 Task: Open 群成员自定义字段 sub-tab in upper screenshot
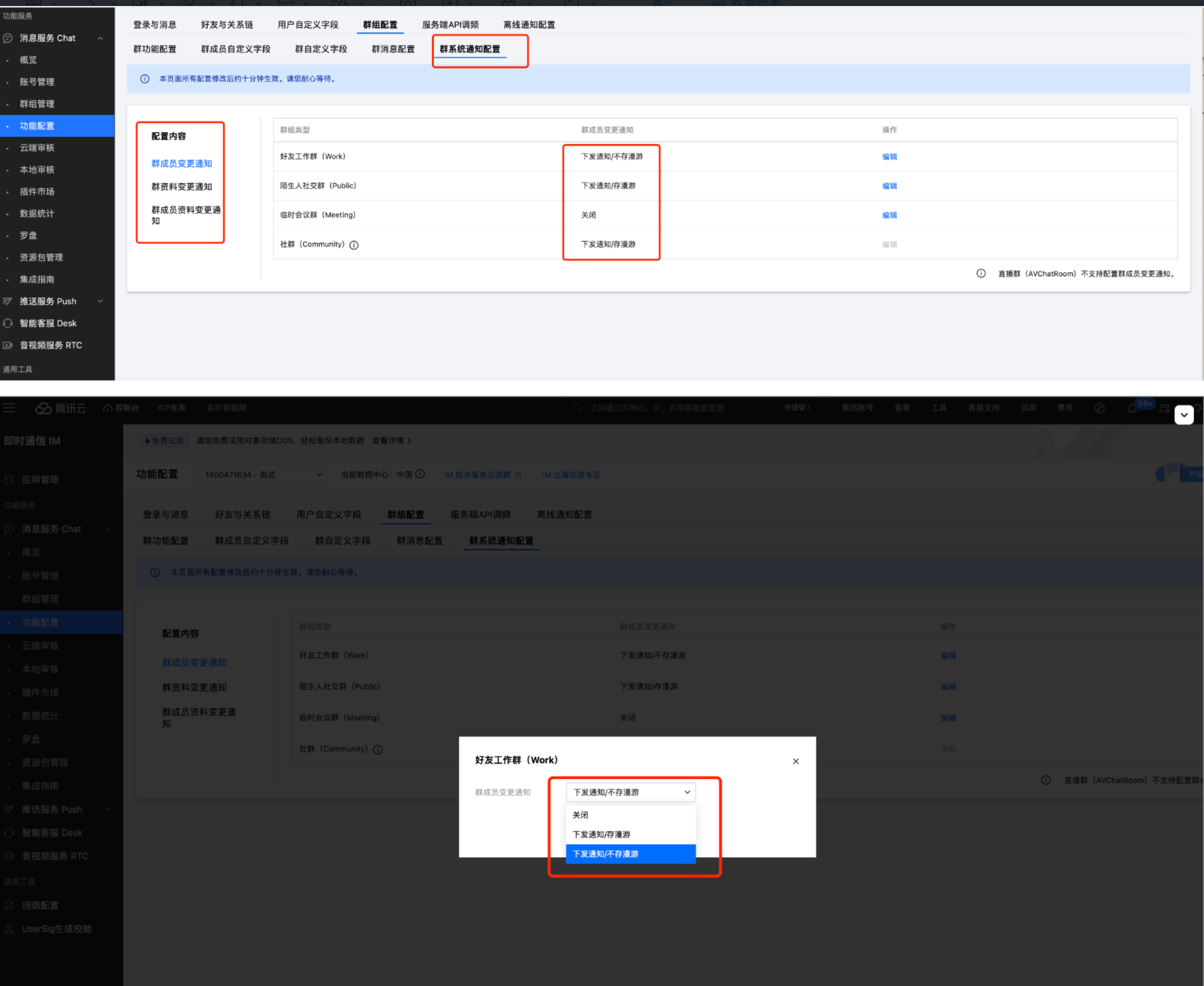point(236,49)
